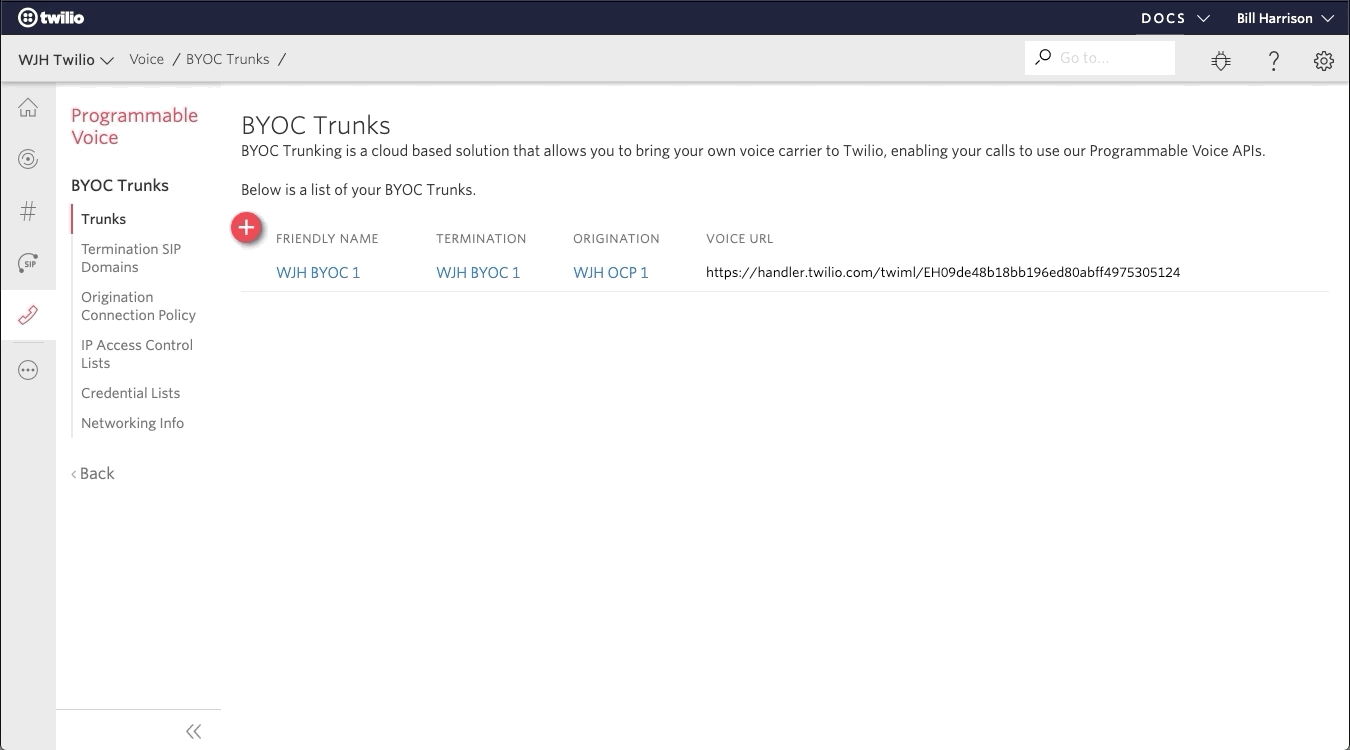
Task: Open the help question mark icon
Action: pyautogui.click(x=1273, y=60)
